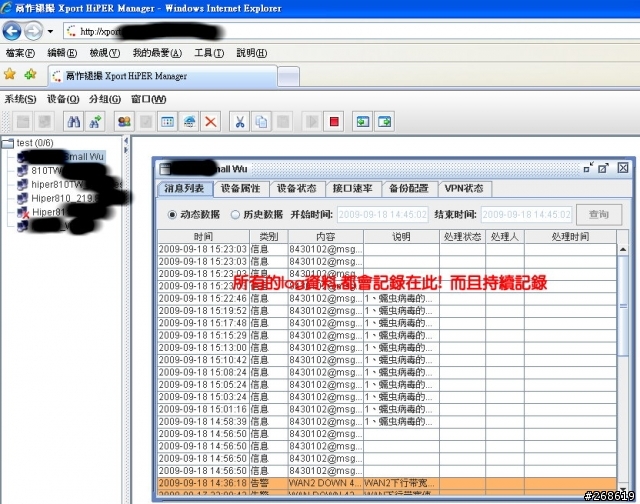Select the 动态数据 radio button
Image resolution: width=640 pixels, height=504 pixels.
(x=172, y=215)
